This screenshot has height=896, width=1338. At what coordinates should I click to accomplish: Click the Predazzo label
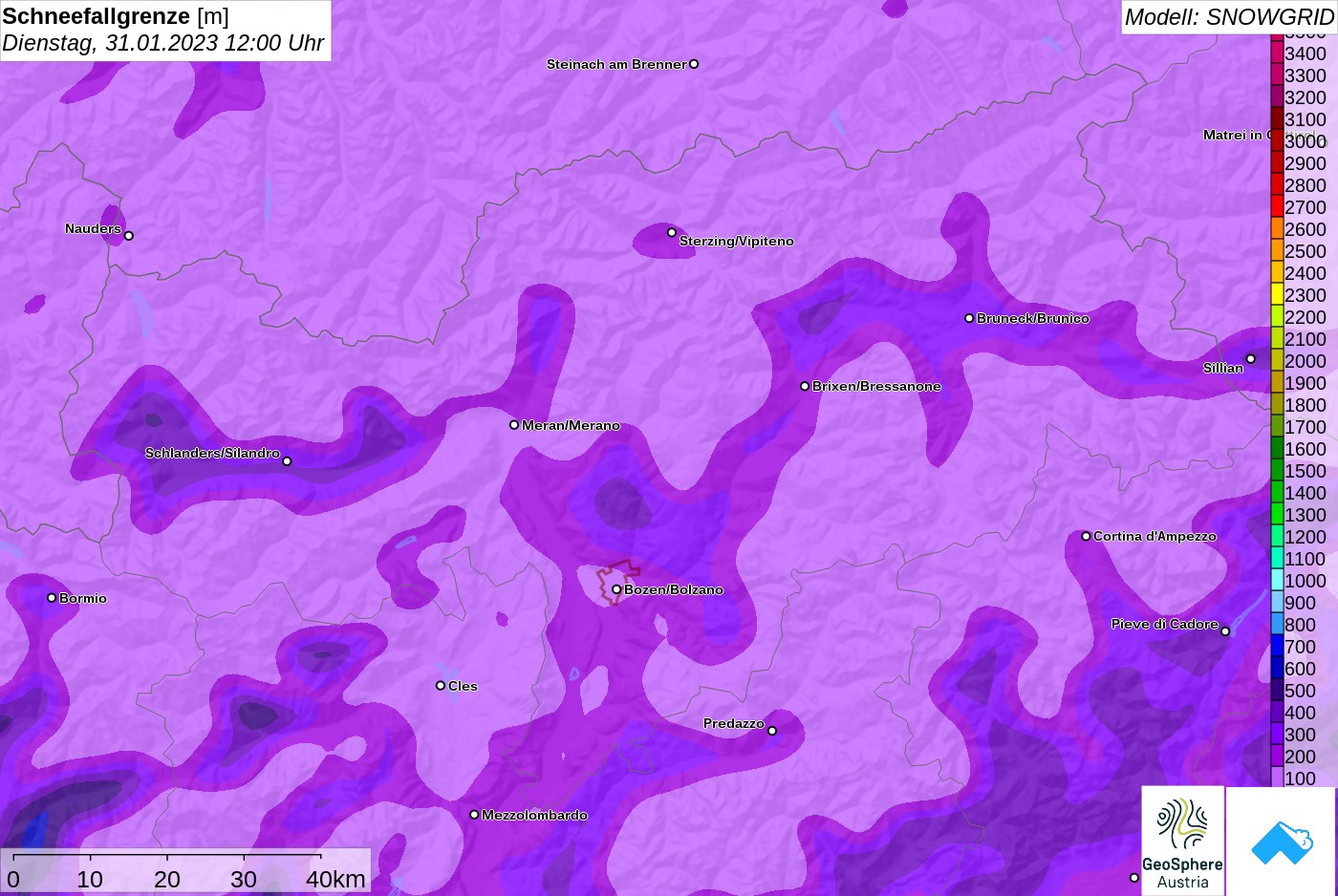734,723
